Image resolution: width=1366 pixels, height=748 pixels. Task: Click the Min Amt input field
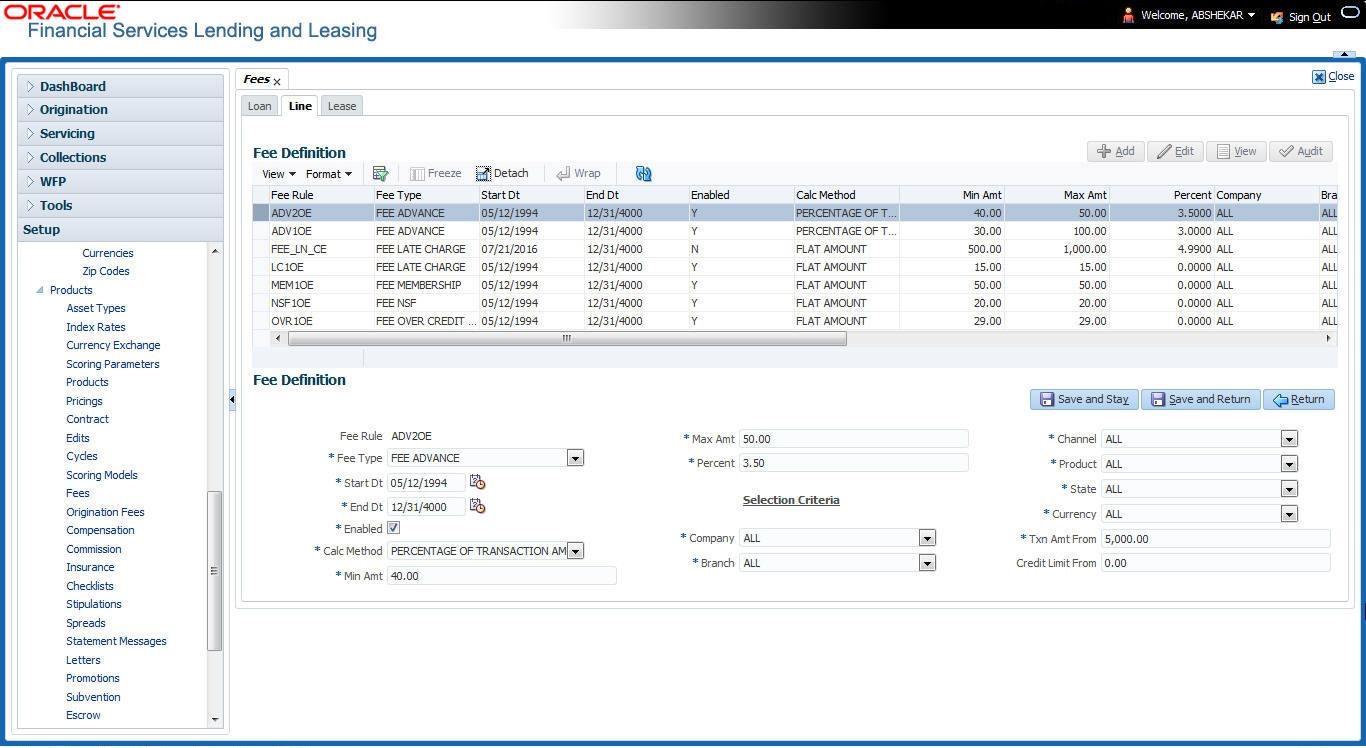pos(501,576)
